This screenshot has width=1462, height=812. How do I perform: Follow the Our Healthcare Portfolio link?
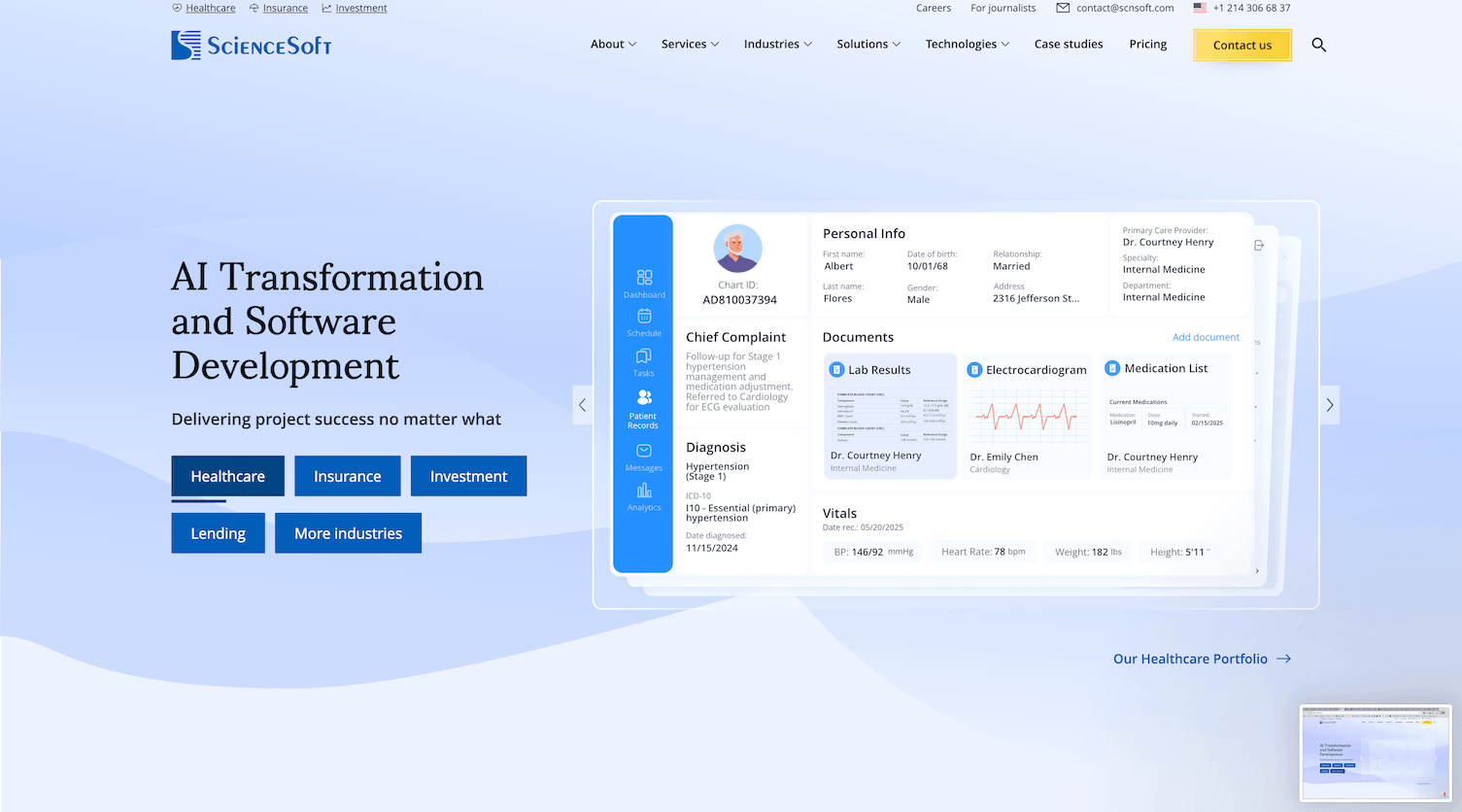click(1203, 659)
